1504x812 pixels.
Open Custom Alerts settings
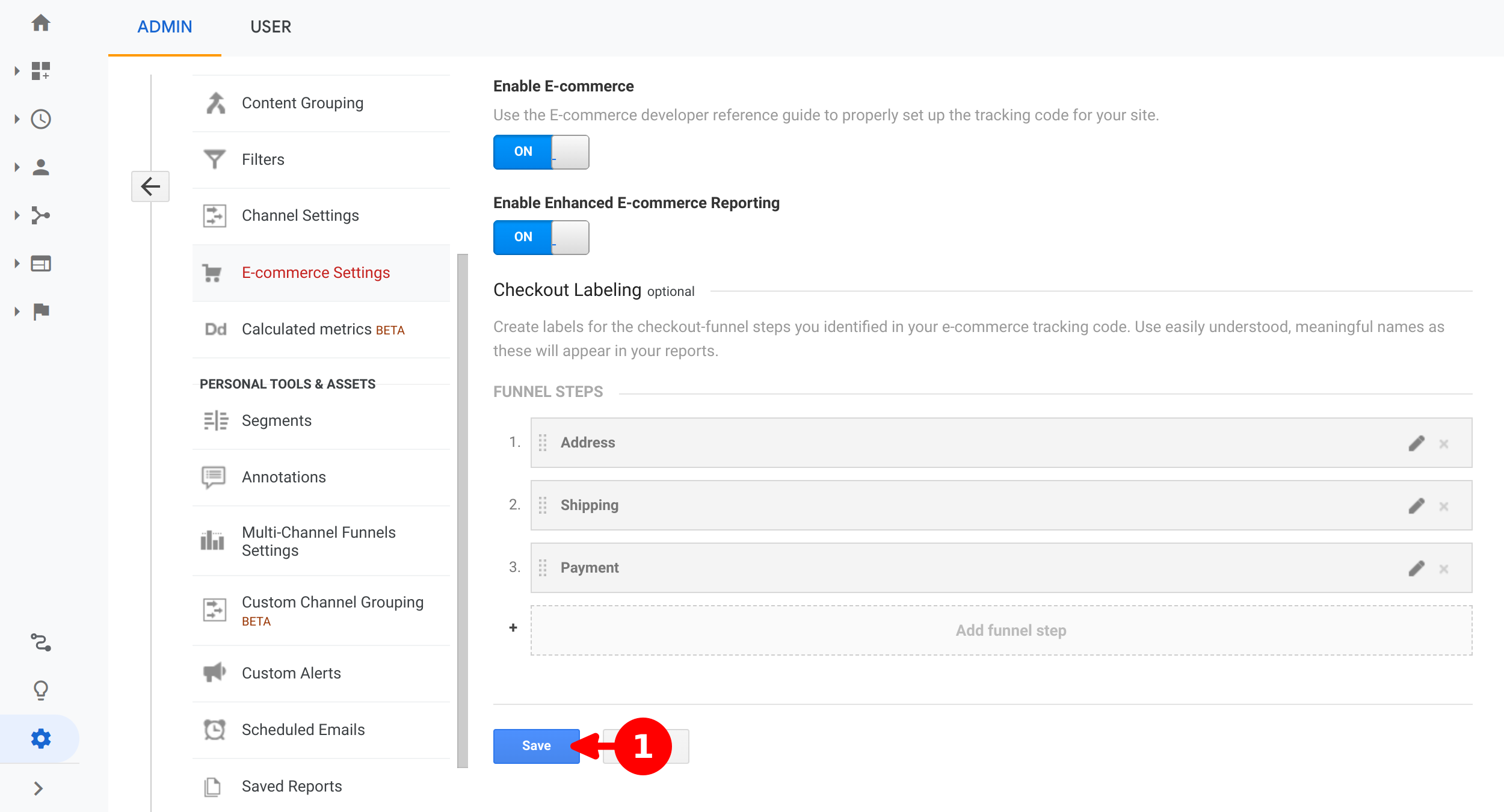pyautogui.click(x=291, y=673)
